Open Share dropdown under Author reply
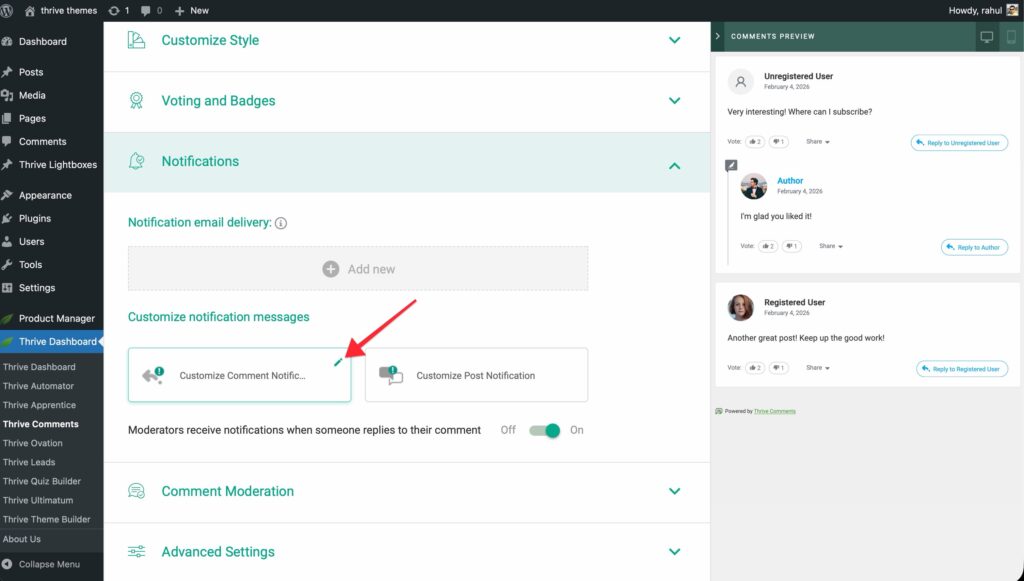The image size is (1024, 581). pos(830,246)
